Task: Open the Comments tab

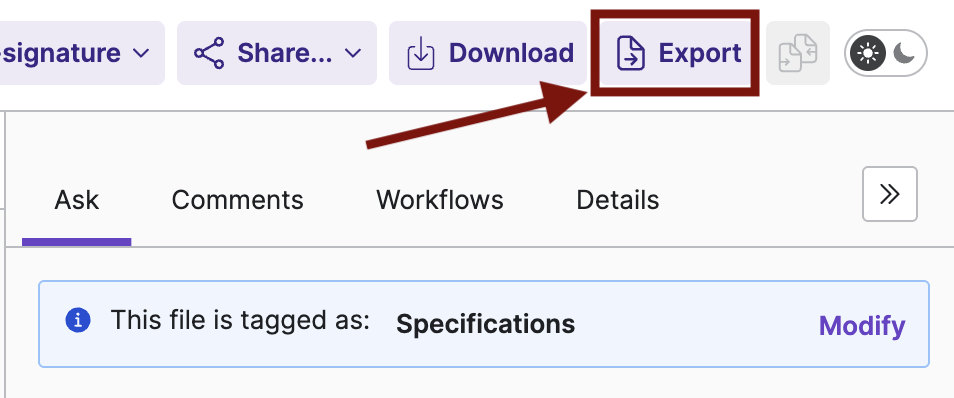Action: click(x=237, y=200)
